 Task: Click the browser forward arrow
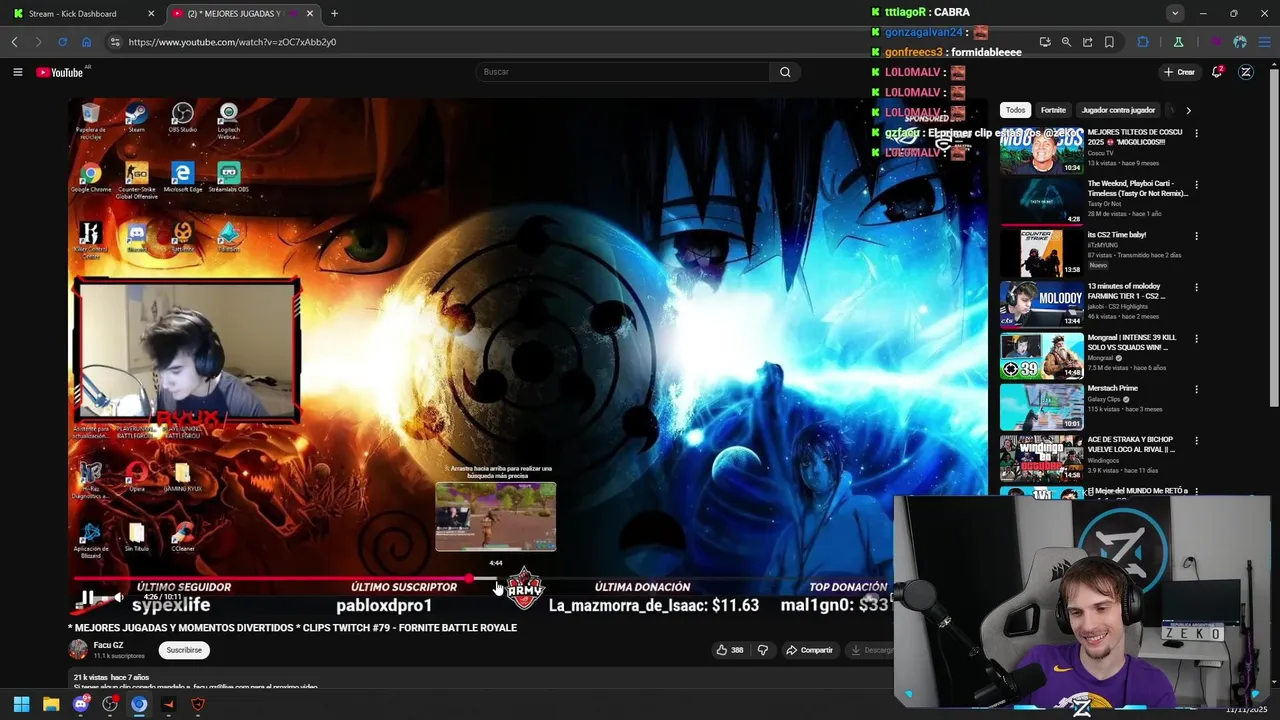click(x=38, y=42)
